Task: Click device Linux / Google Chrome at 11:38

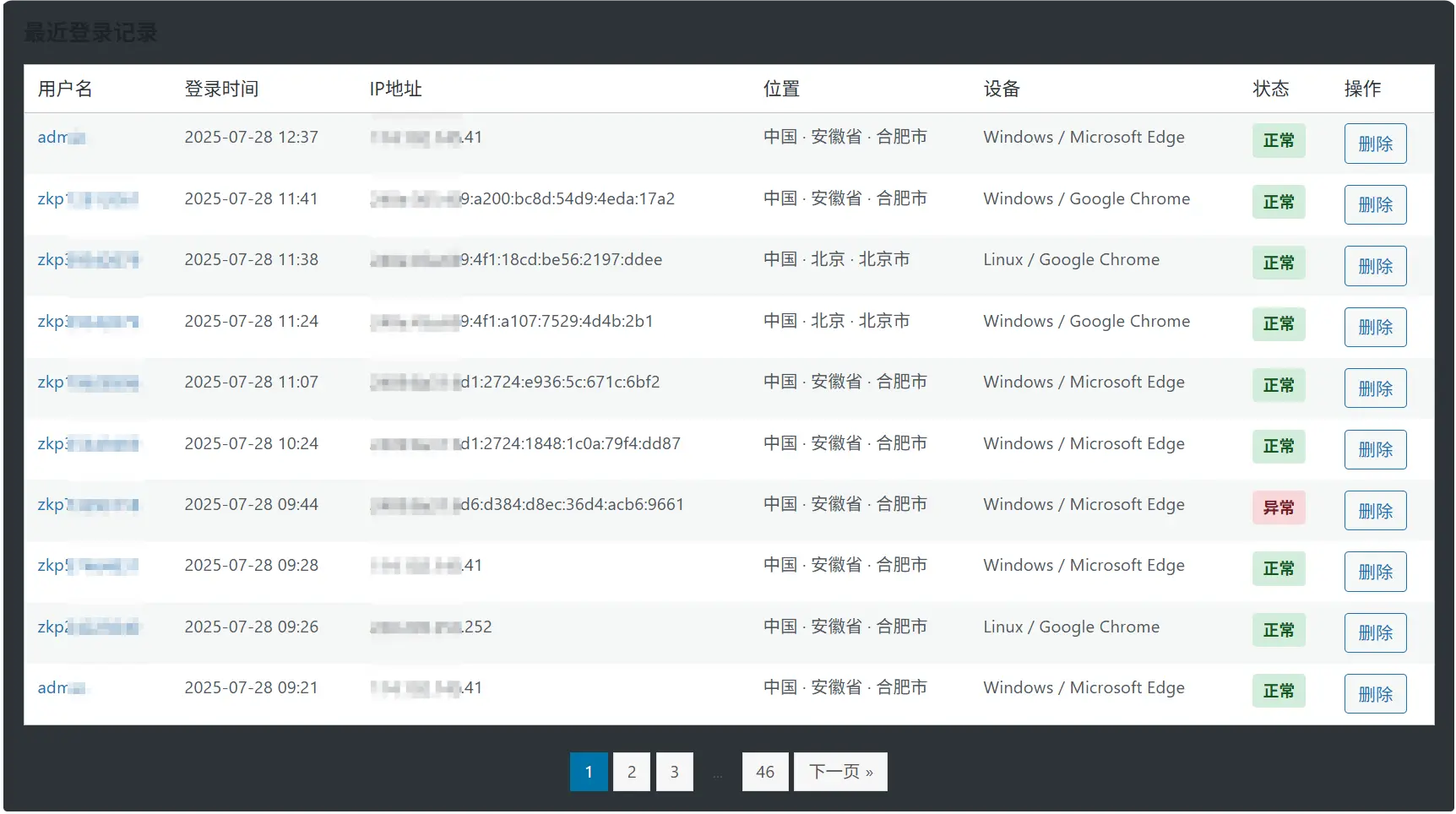Action: [x=1071, y=259]
